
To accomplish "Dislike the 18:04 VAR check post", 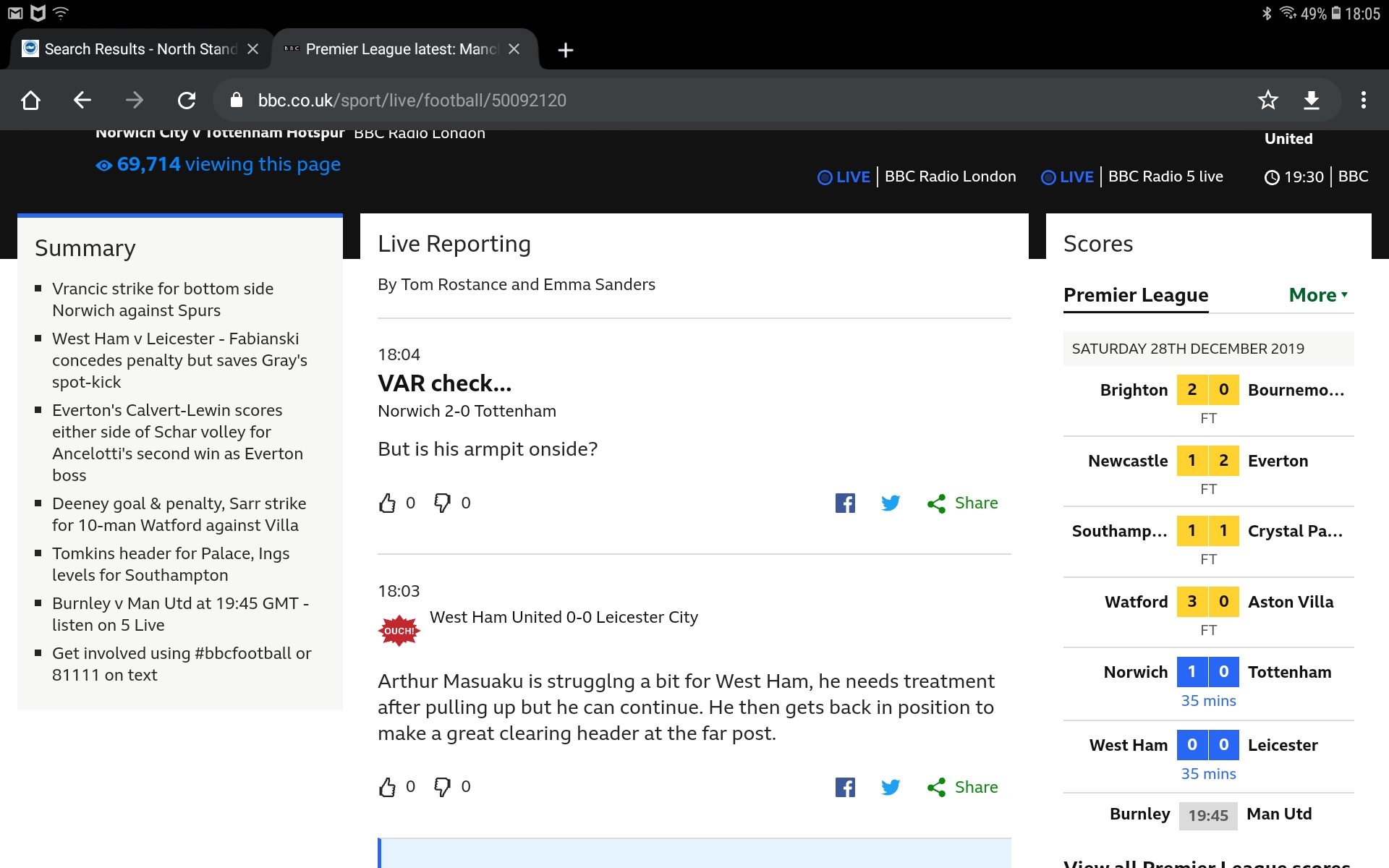I will [442, 503].
